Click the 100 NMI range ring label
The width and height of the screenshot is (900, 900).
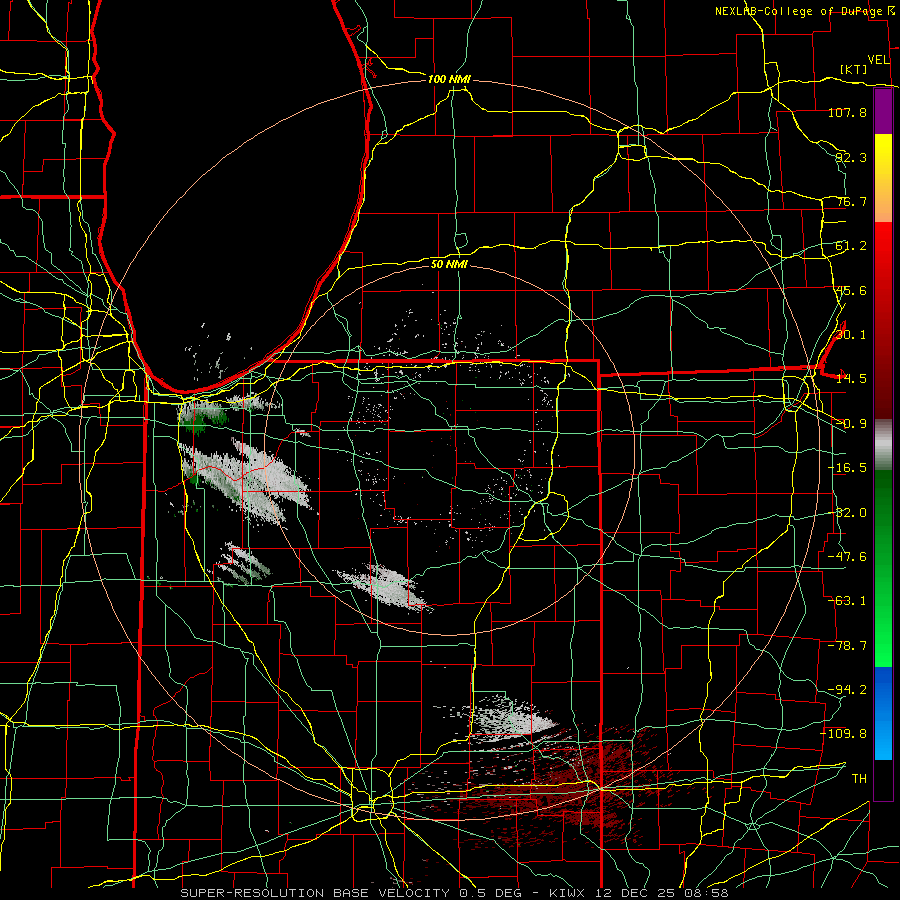tap(449, 79)
